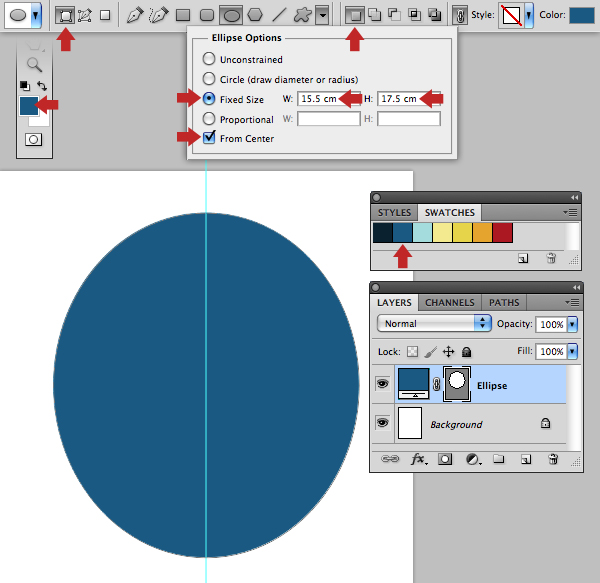Select the Shape Layers mode icon
600x583 pixels.
click(65, 15)
